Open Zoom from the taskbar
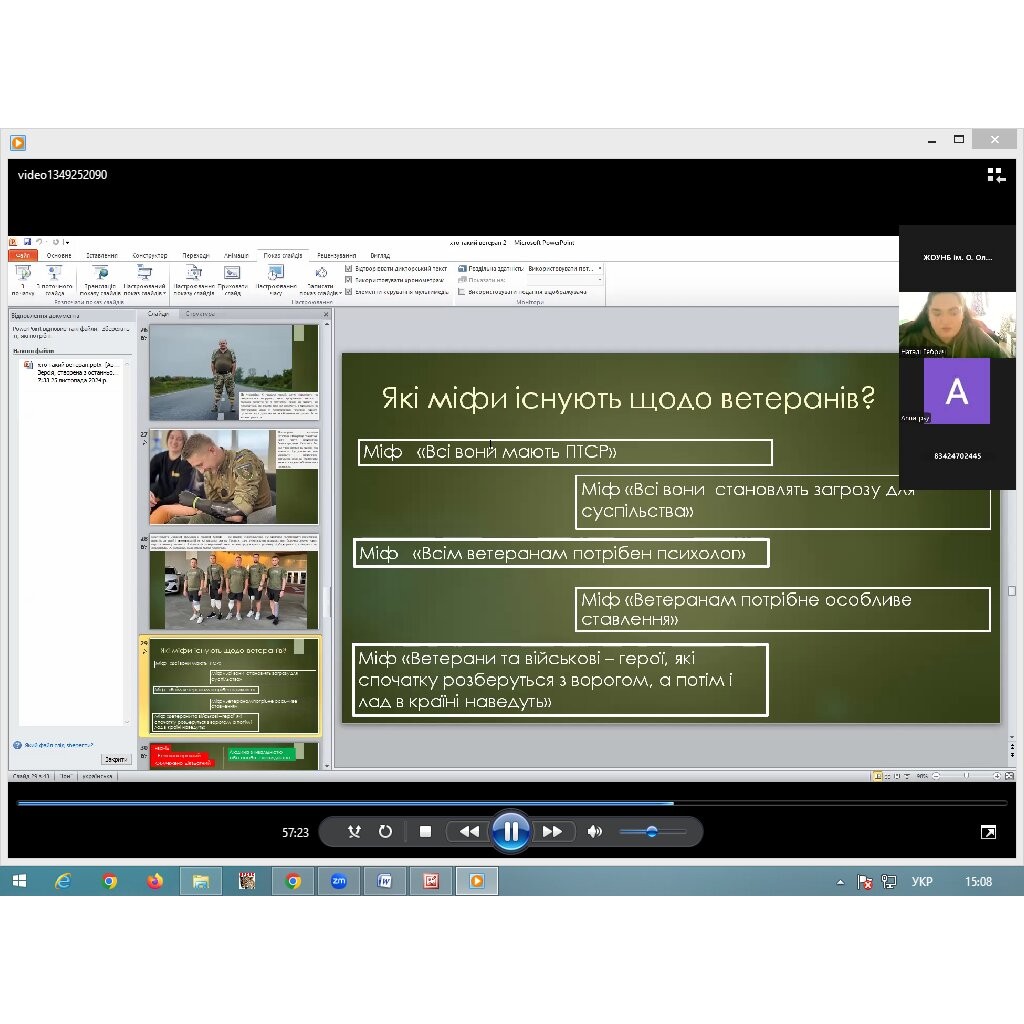 (338, 881)
